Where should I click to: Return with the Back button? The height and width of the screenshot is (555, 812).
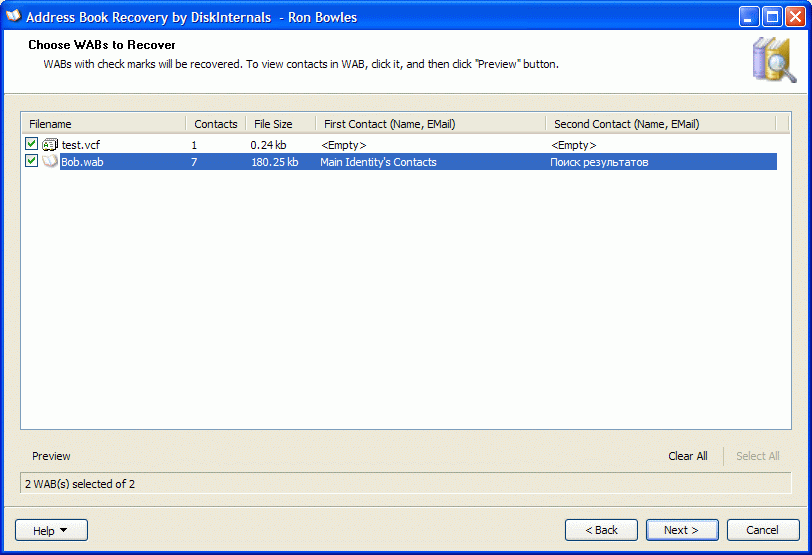pyautogui.click(x=601, y=530)
